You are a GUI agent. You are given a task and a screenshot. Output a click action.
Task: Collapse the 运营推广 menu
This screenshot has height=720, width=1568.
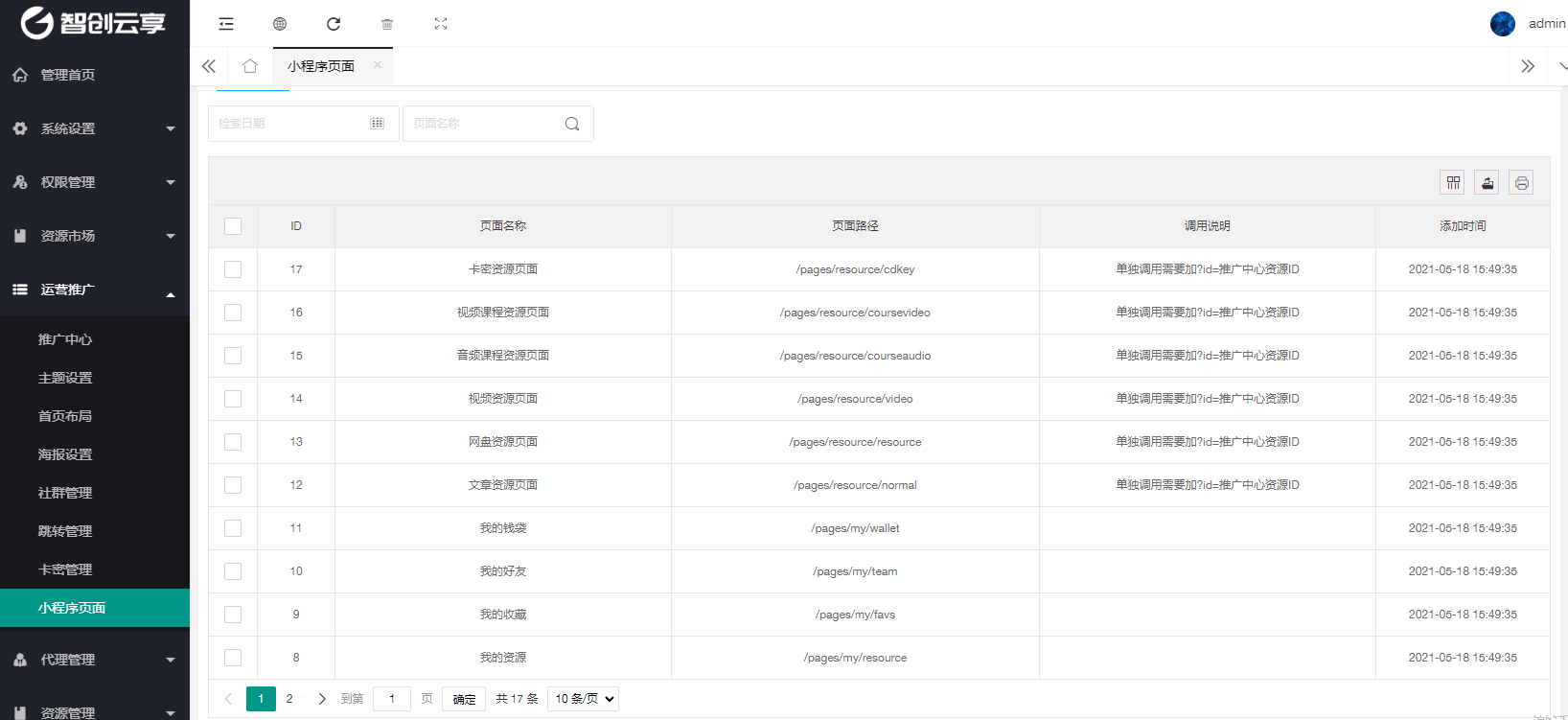tap(95, 290)
